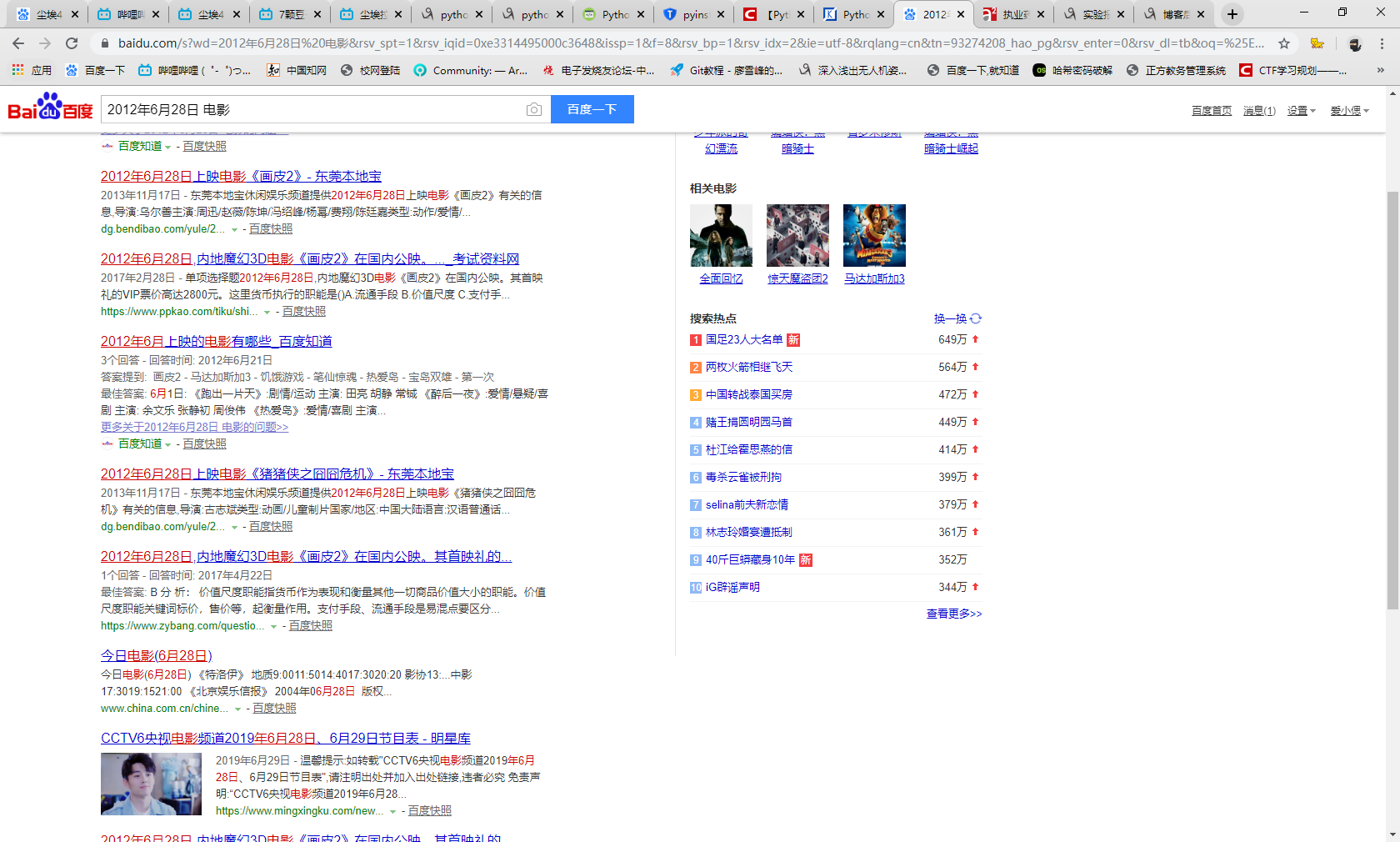Screen dimensions: 1400x842
Task: Click 查看更多>> under hot searches
Action: (x=954, y=614)
